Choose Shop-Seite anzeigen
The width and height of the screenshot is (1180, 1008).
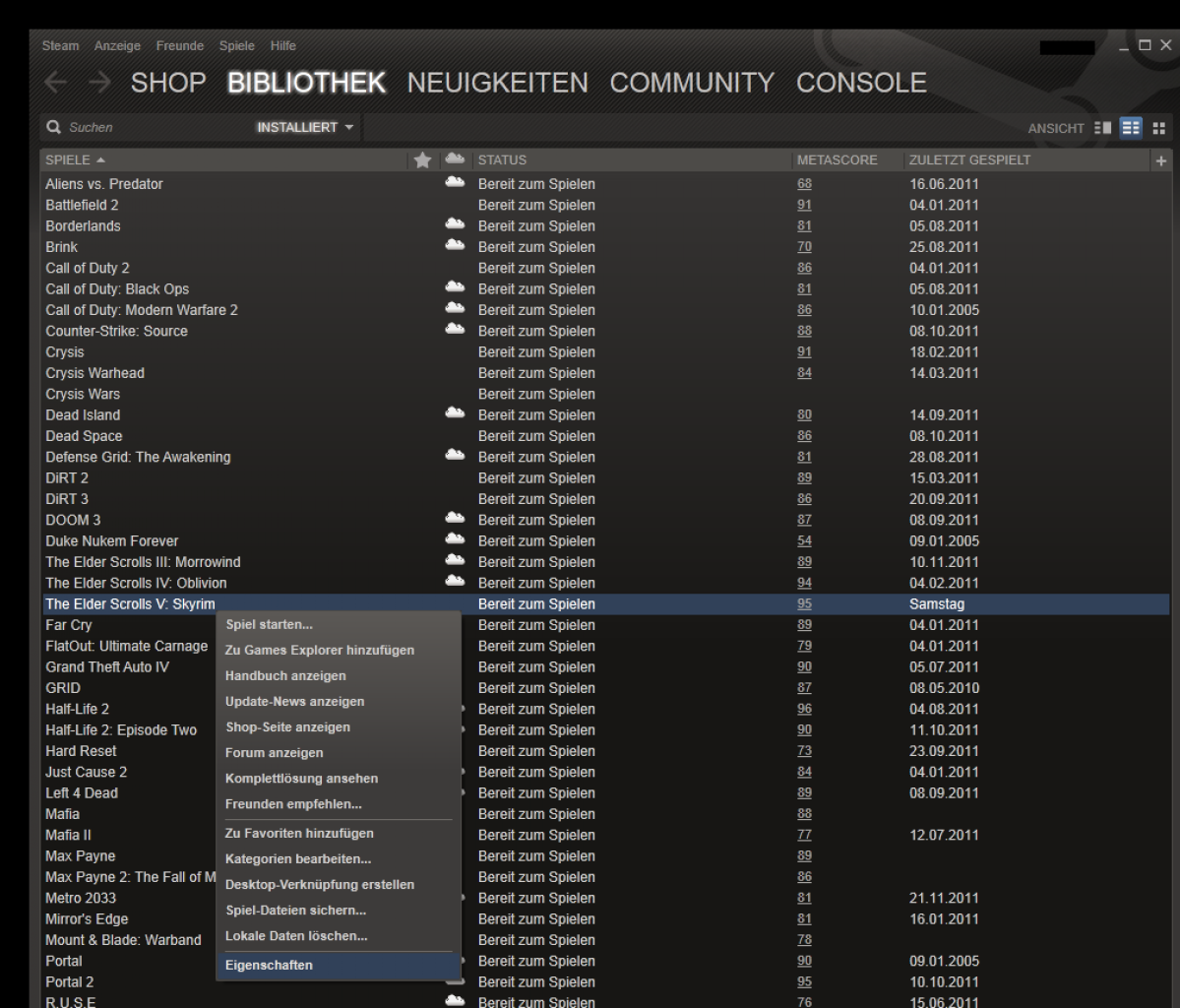339,727
